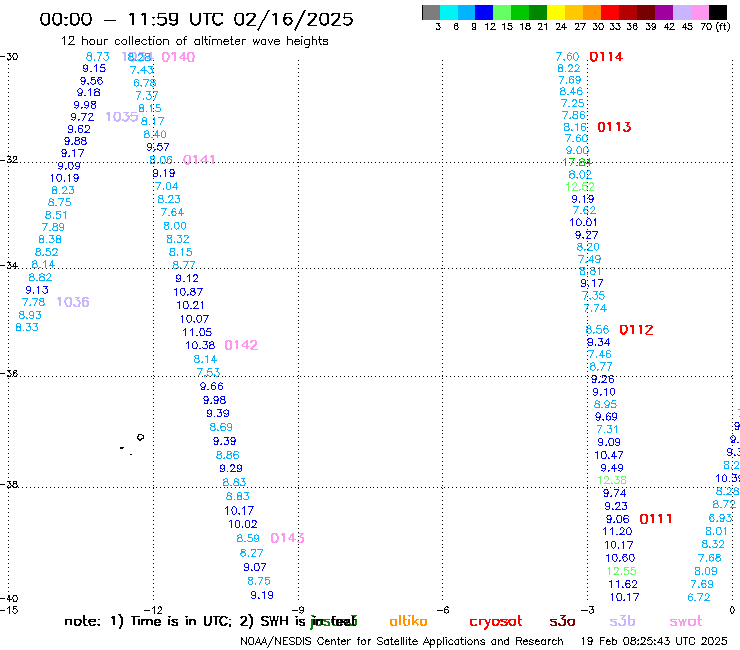Click the small island outline on the map
Screen dimensions: 740x650
tap(140, 437)
